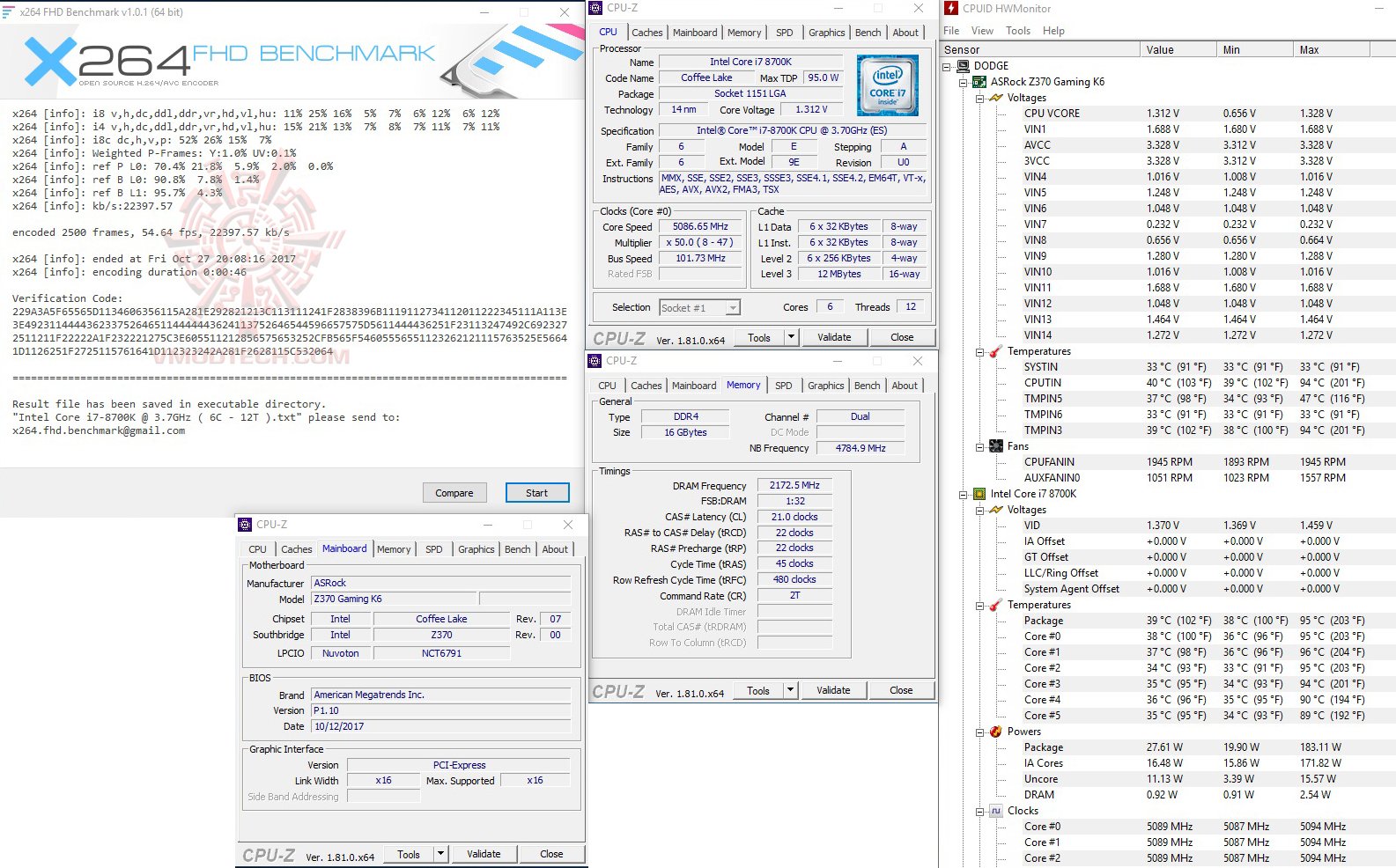Screen dimensions: 1396x868
Task: Open Tools dropdown arrow in Mainboard window
Action: click(x=441, y=854)
